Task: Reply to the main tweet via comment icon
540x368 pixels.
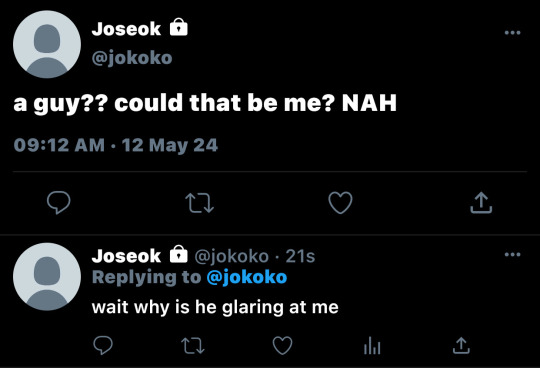Action: pos(59,202)
